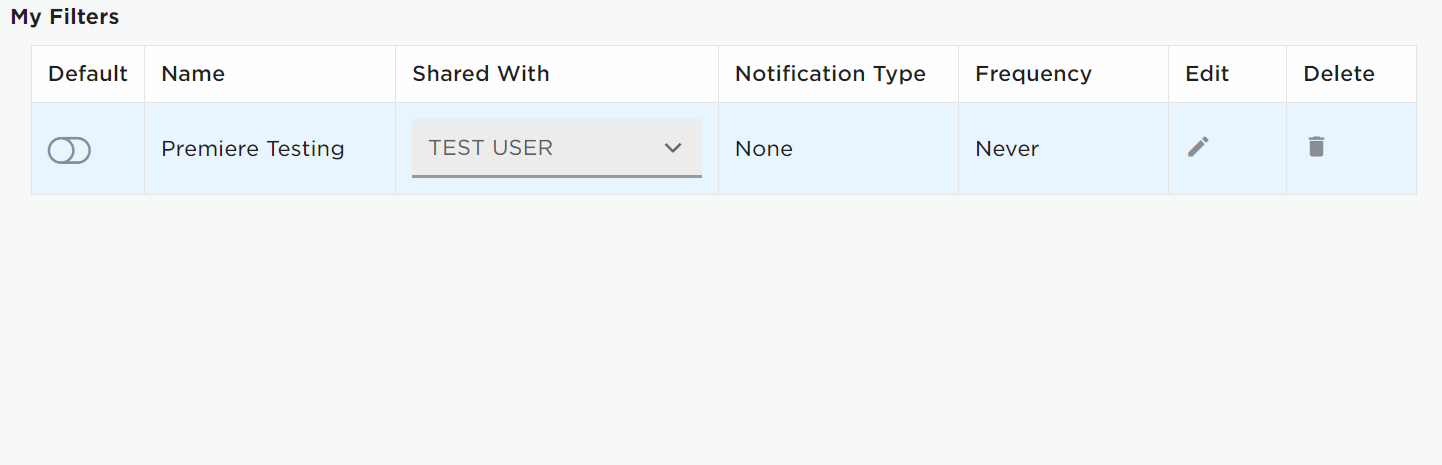Click the Delete column header
The width and height of the screenshot is (1442, 465).
point(1339,74)
